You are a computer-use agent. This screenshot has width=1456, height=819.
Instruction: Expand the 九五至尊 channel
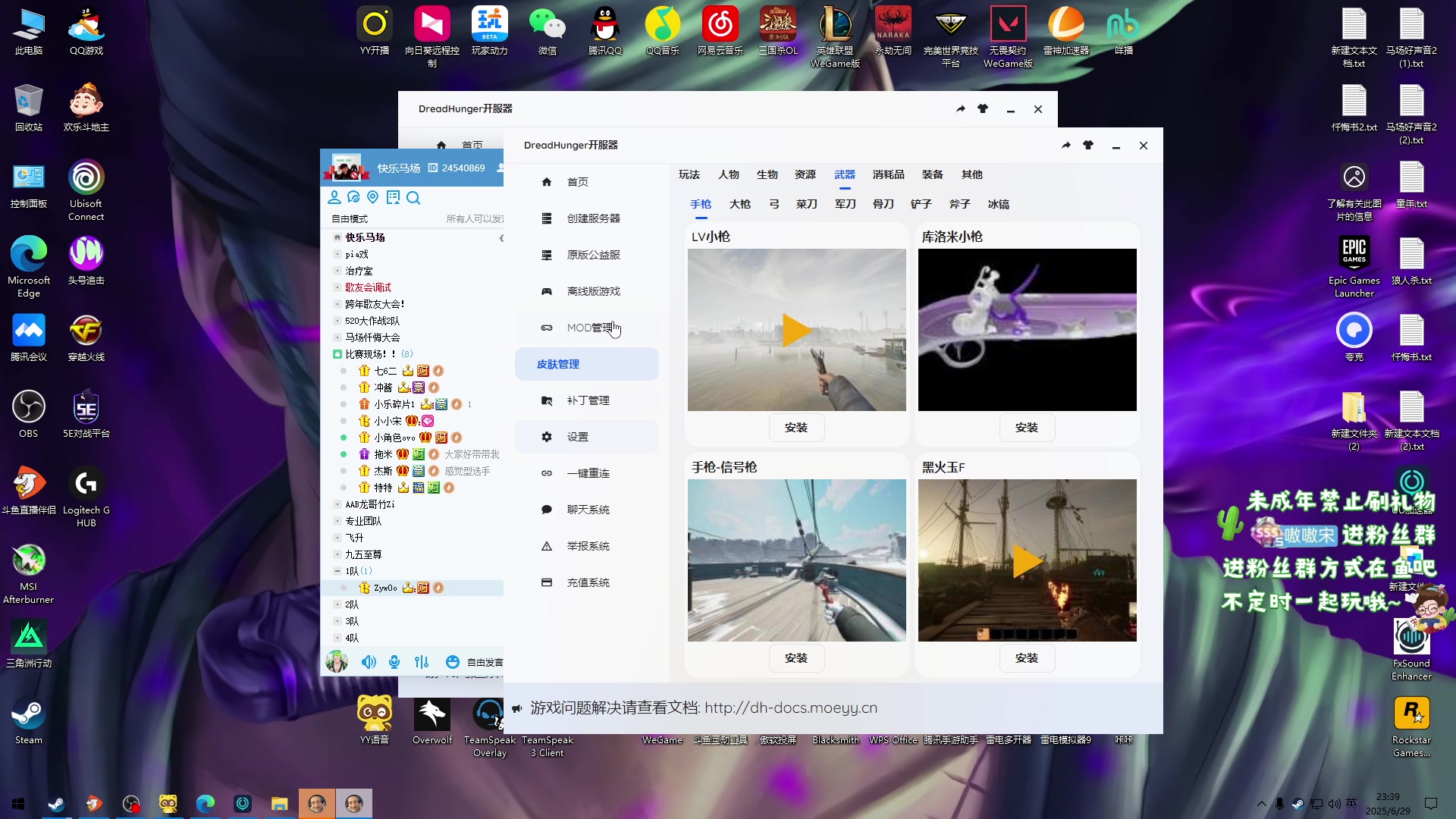pos(337,554)
